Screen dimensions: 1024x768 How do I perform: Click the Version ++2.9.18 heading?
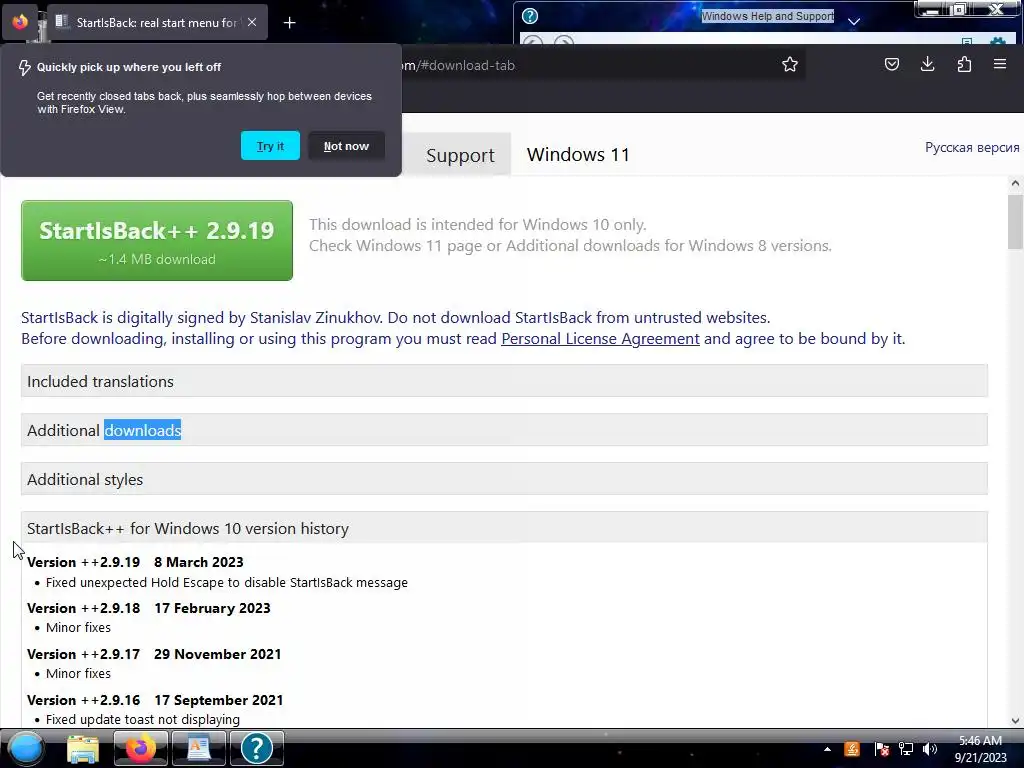149,608
